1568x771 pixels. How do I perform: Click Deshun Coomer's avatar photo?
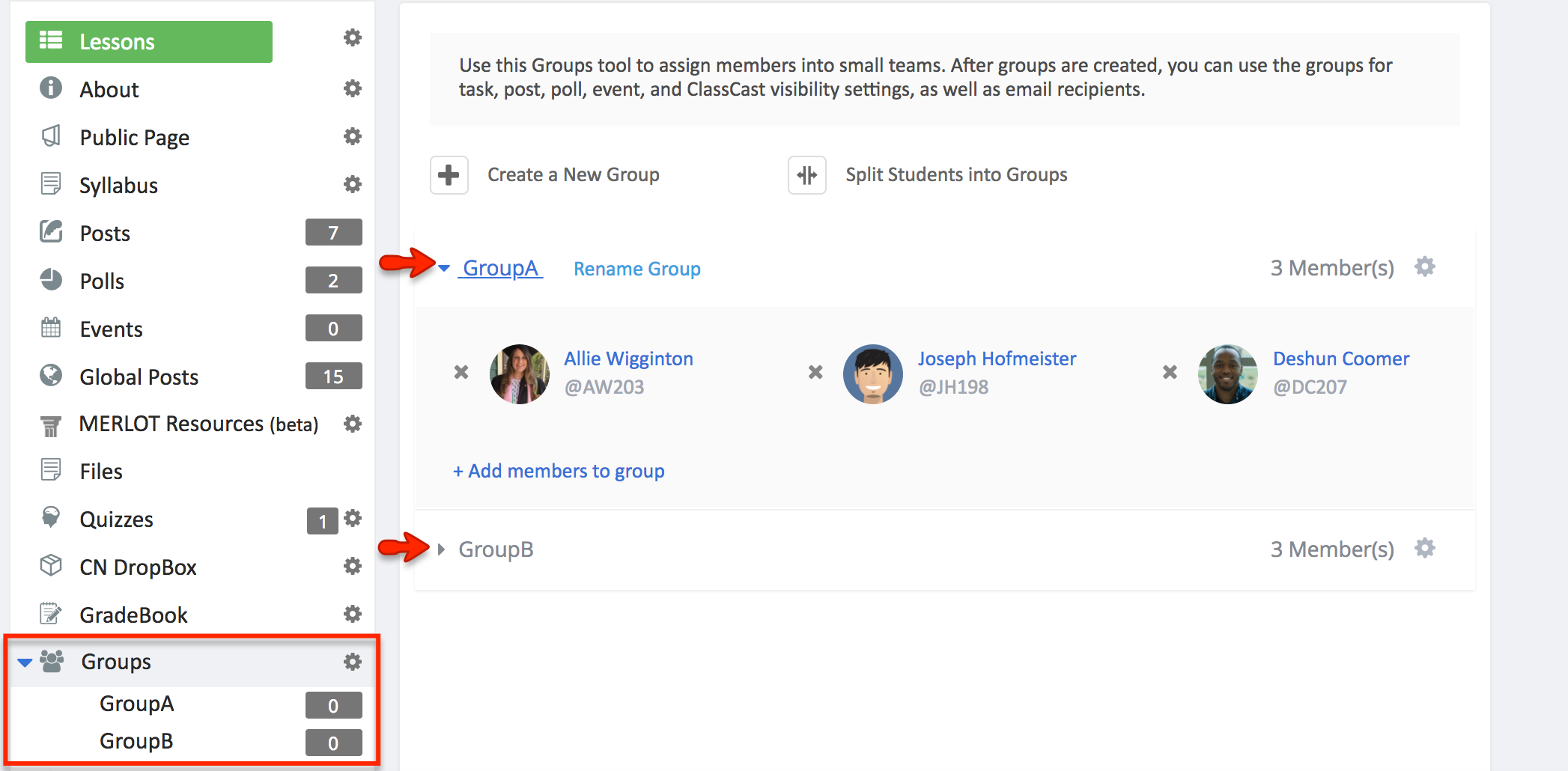(x=1227, y=374)
